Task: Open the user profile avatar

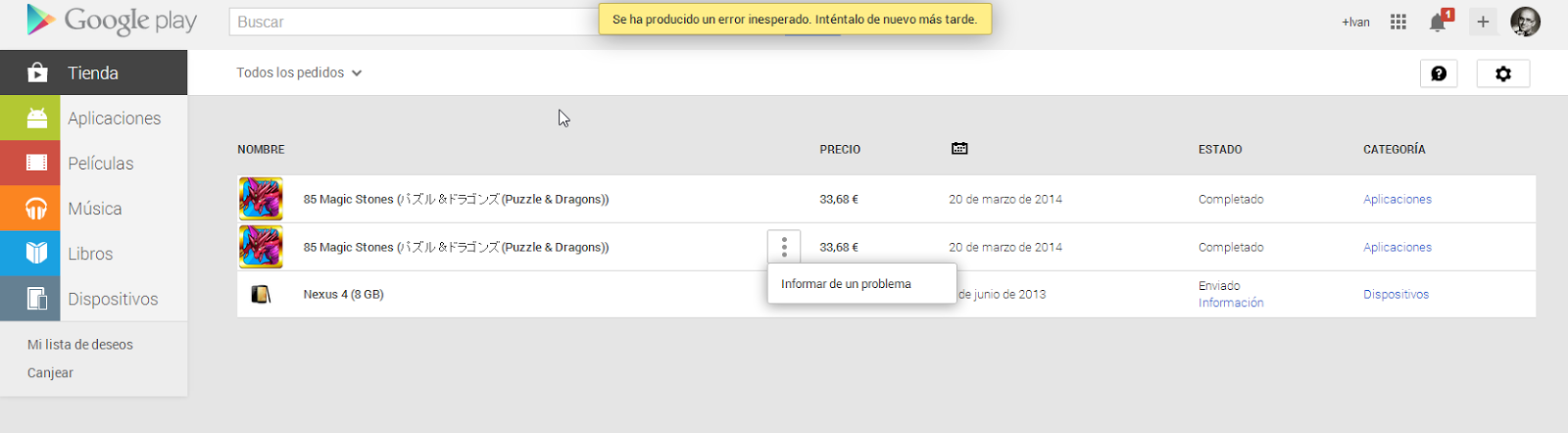Action: coord(1525,22)
